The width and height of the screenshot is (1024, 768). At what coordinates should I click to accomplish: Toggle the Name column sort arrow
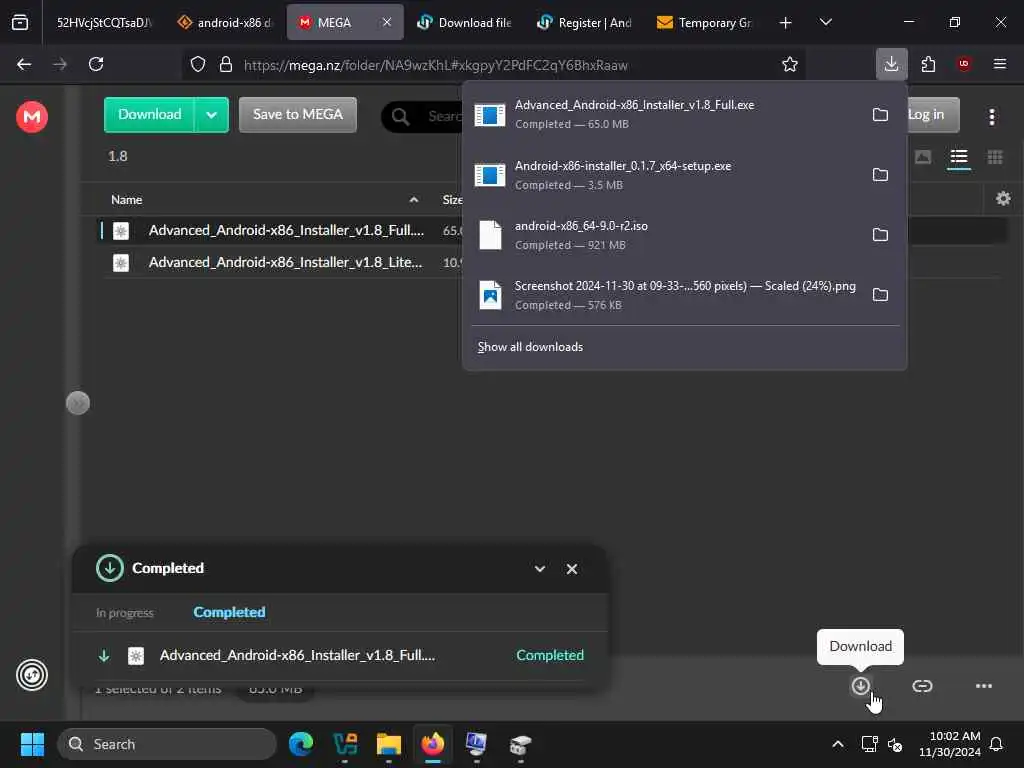click(413, 200)
